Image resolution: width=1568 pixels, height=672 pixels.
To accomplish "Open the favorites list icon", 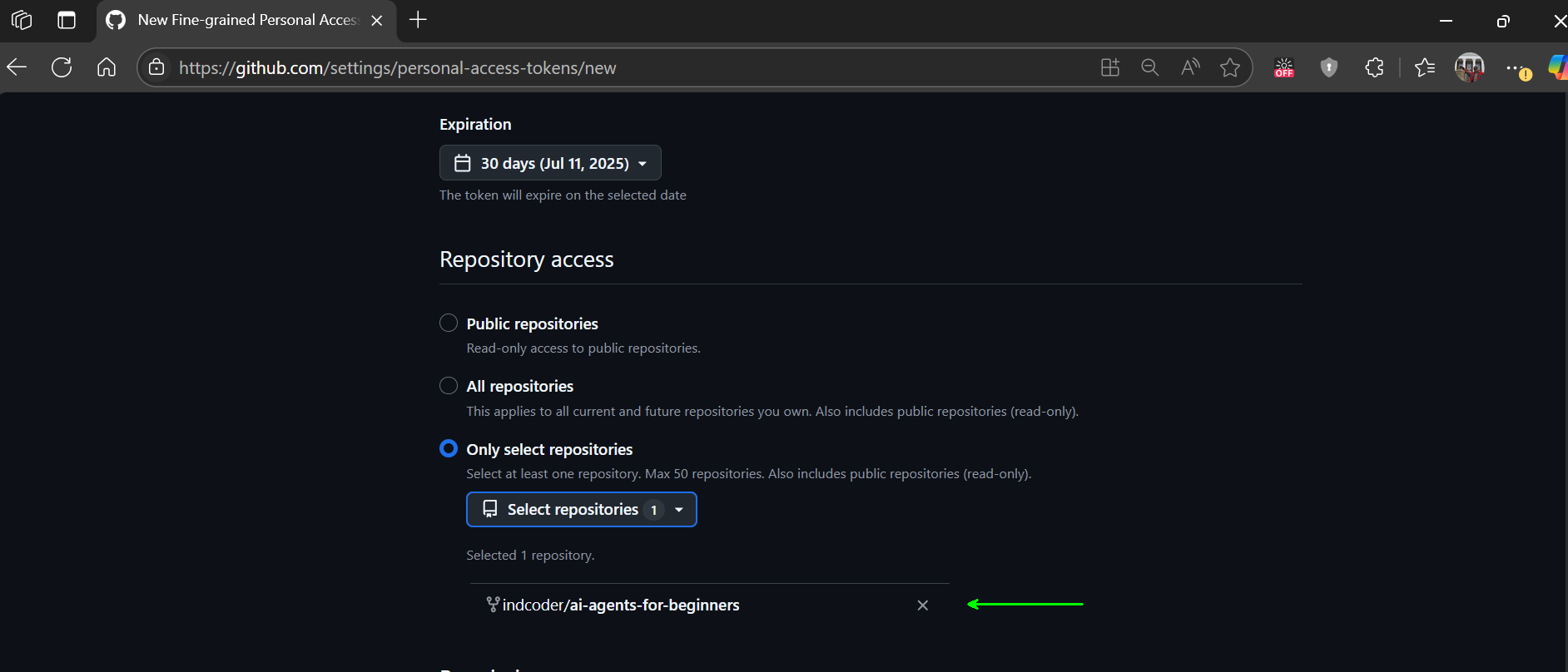I will (x=1425, y=67).
